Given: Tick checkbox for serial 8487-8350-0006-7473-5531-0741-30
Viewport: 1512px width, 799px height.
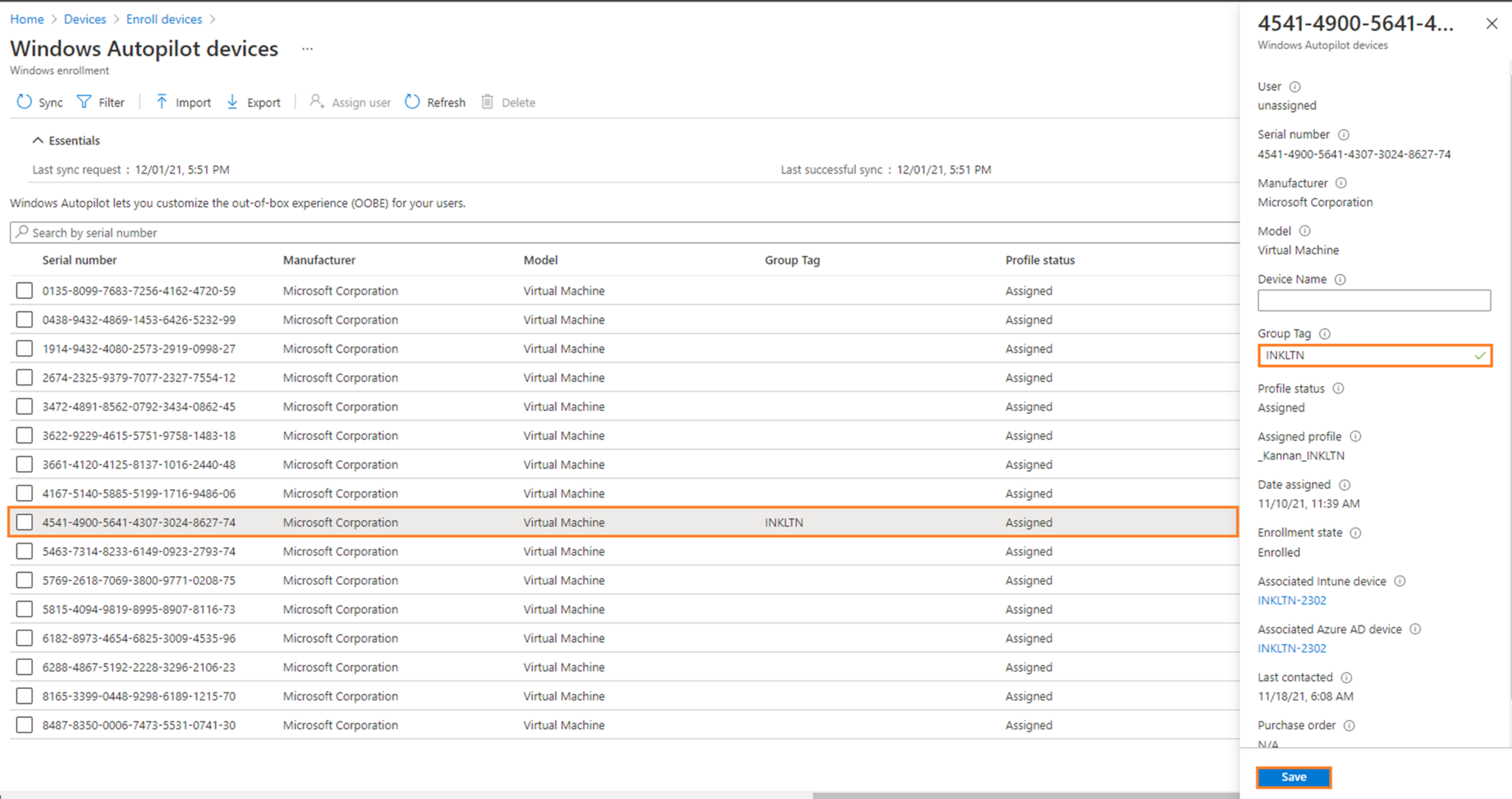Looking at the screenshot, I should 24,724.
